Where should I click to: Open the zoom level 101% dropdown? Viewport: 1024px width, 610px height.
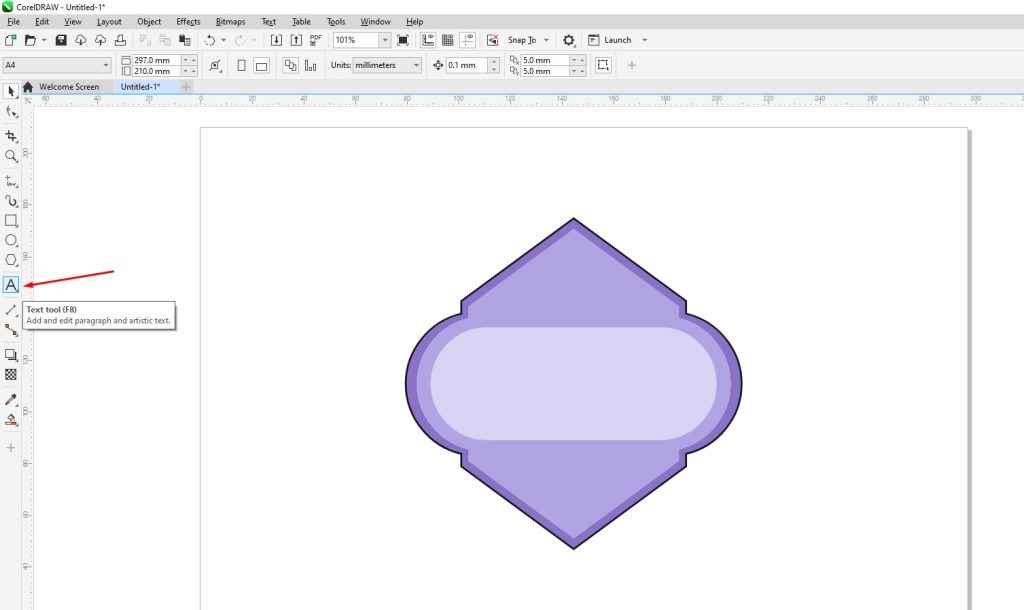click(x=385, y=40)
